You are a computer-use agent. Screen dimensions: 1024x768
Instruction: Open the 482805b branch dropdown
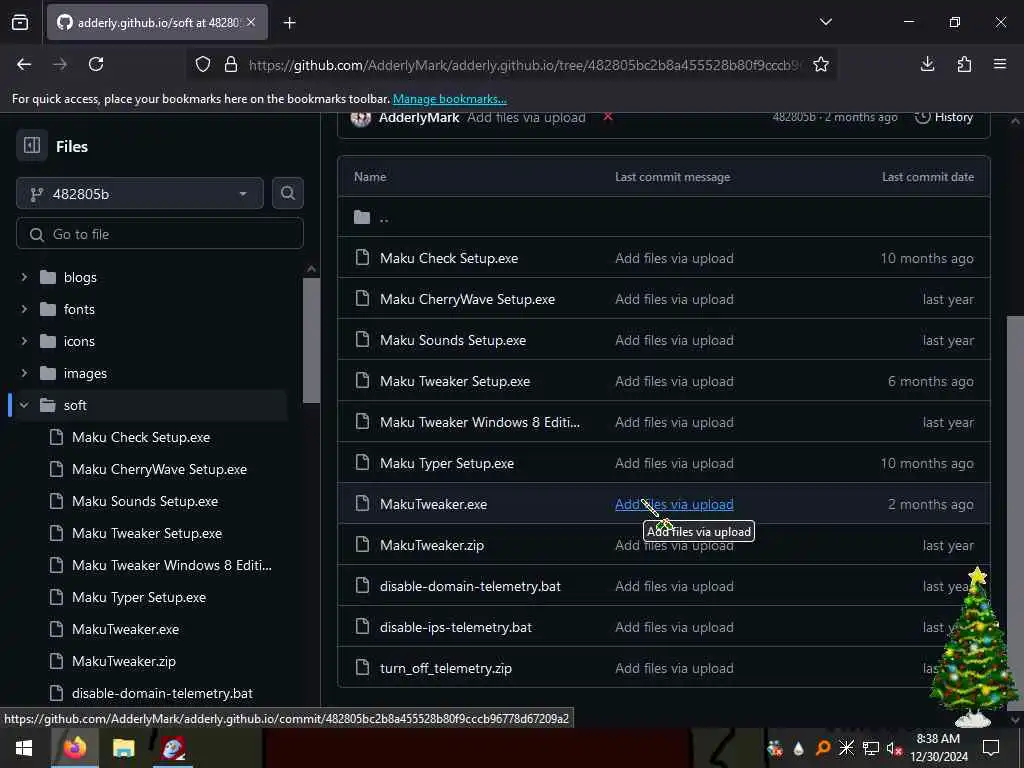140,193
